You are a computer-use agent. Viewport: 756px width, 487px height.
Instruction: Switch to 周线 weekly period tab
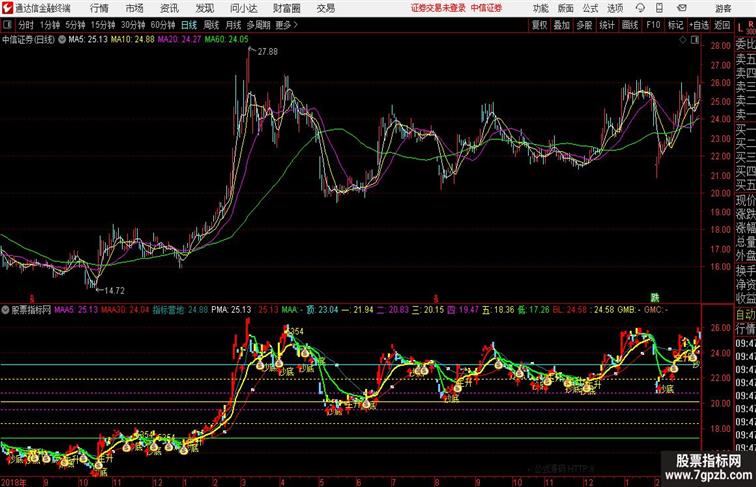pyautogui.click(x=211, y=25)
